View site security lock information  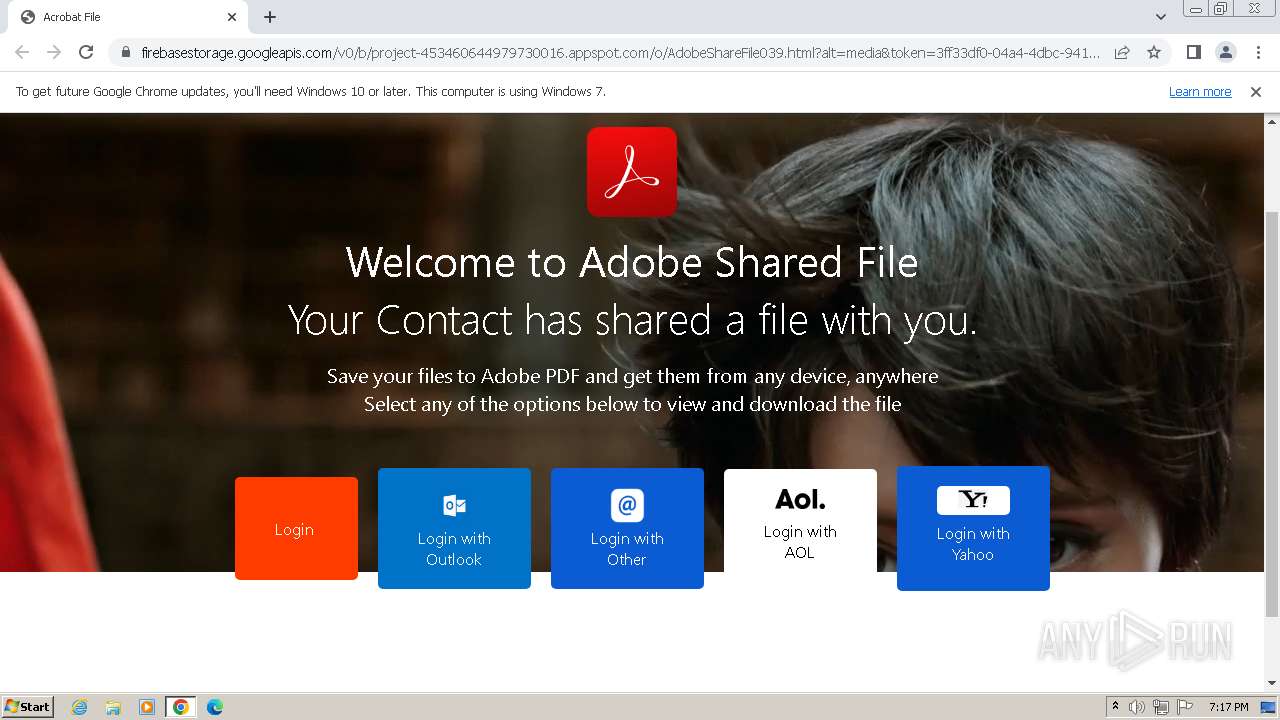pos(125,52)
